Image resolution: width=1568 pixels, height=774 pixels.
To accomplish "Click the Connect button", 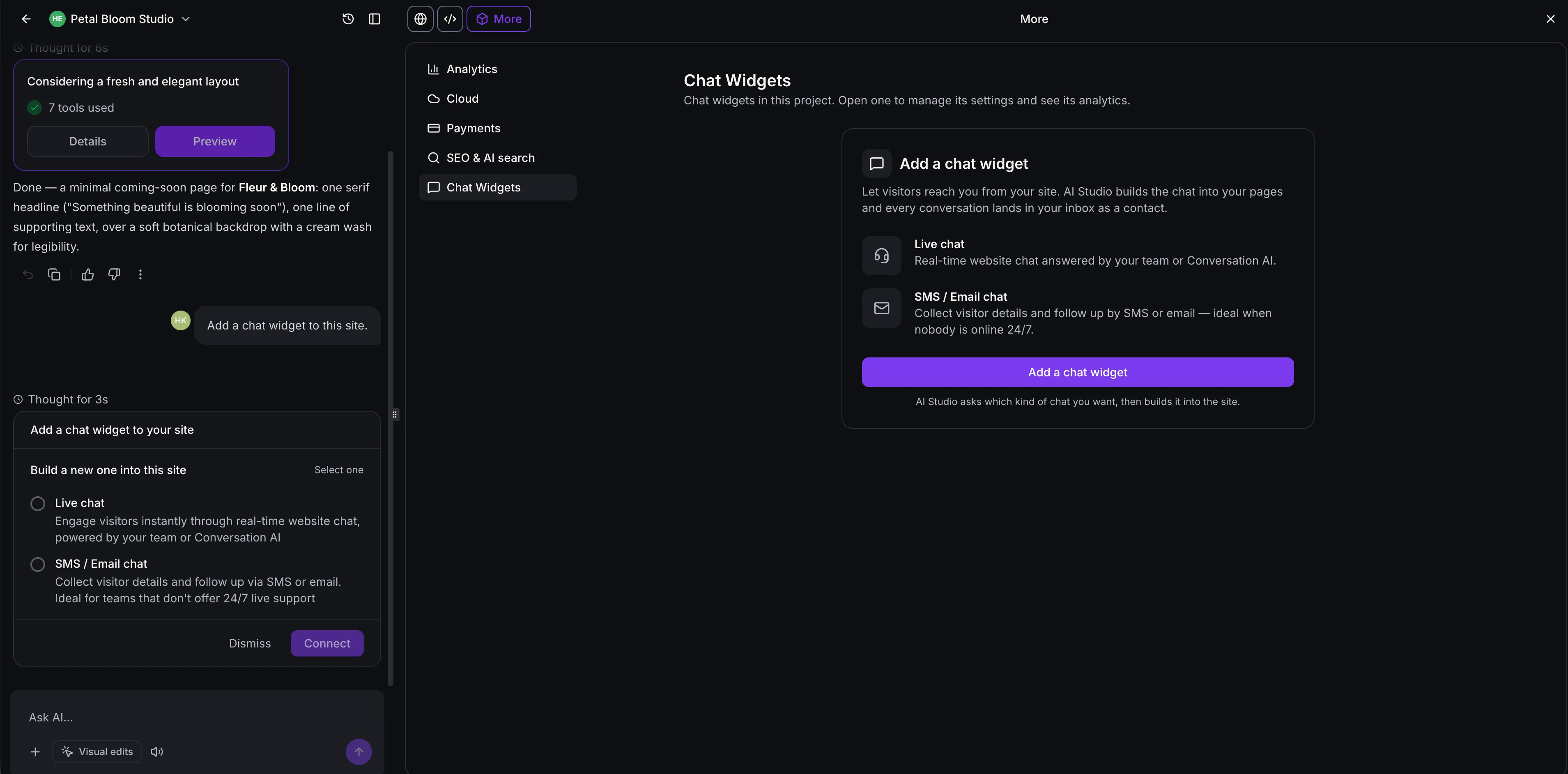I will 327,643.
